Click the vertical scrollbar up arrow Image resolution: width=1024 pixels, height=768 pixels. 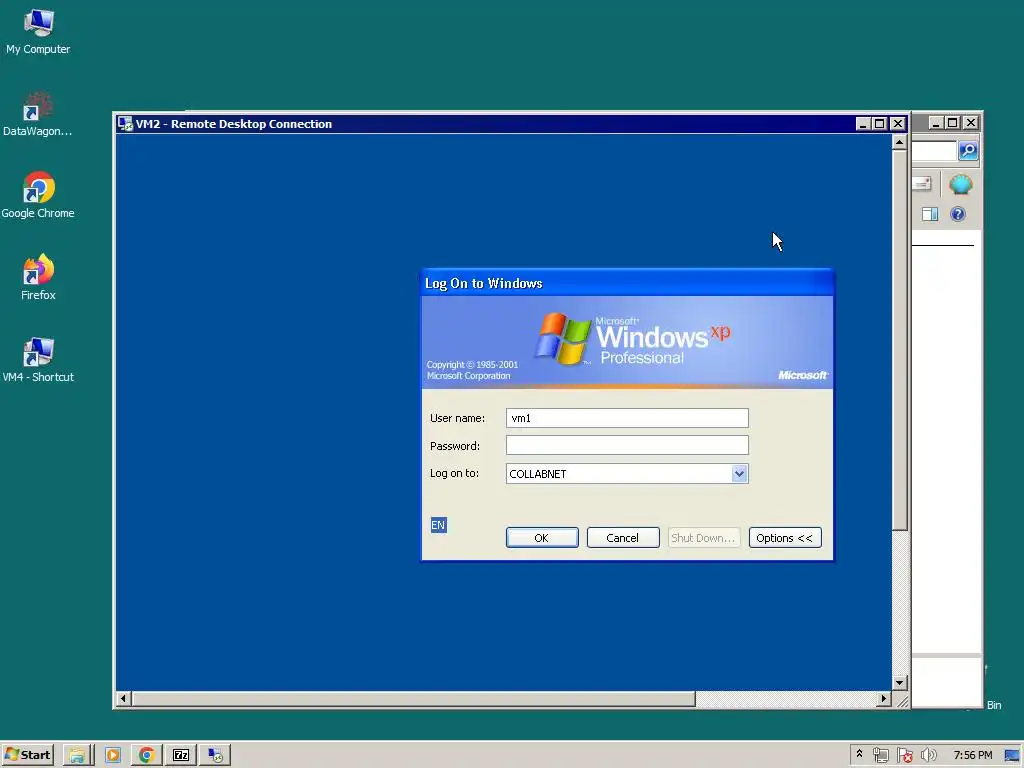899,142
